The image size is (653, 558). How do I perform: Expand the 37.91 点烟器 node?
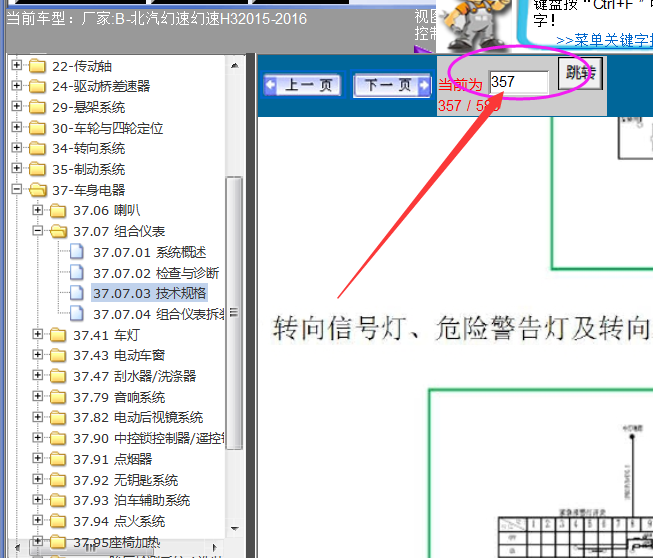[x=37, y=458]
